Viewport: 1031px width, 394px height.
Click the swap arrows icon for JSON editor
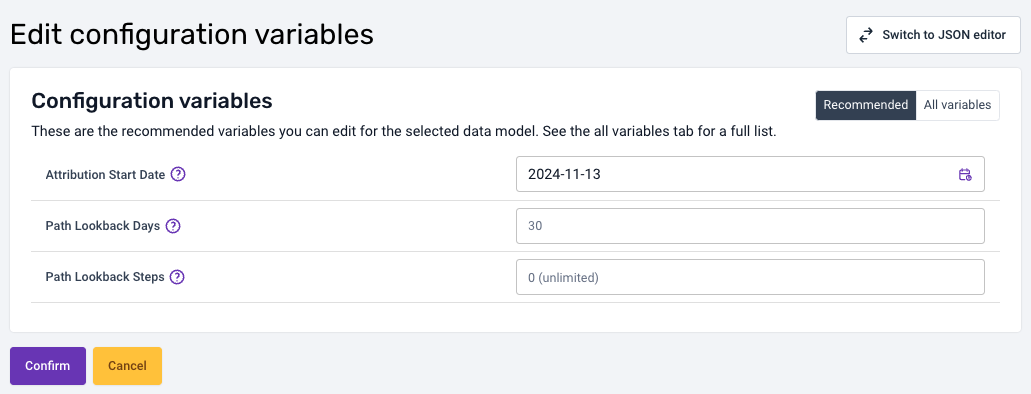point(866,35)
